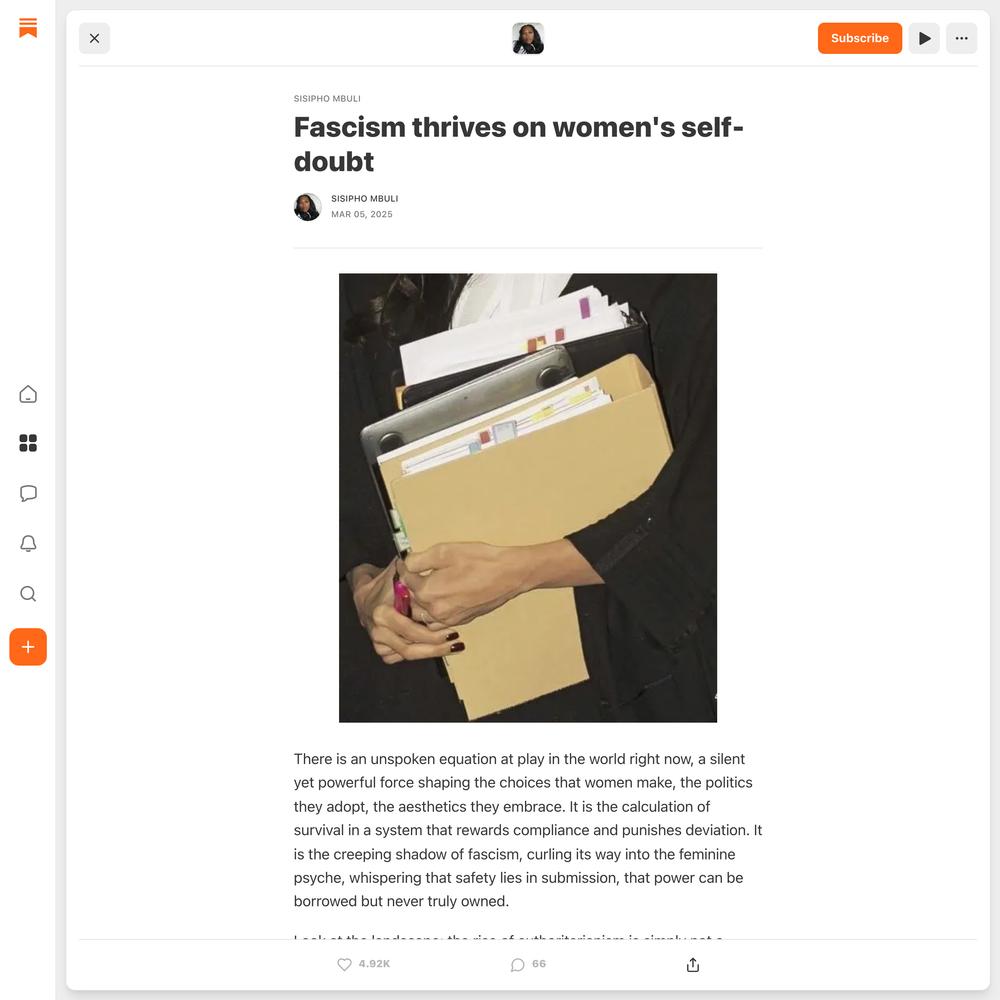1000x1000 pixels.
Task: Click the publication avatar in the top bar
Action: (x=528, y=38)
